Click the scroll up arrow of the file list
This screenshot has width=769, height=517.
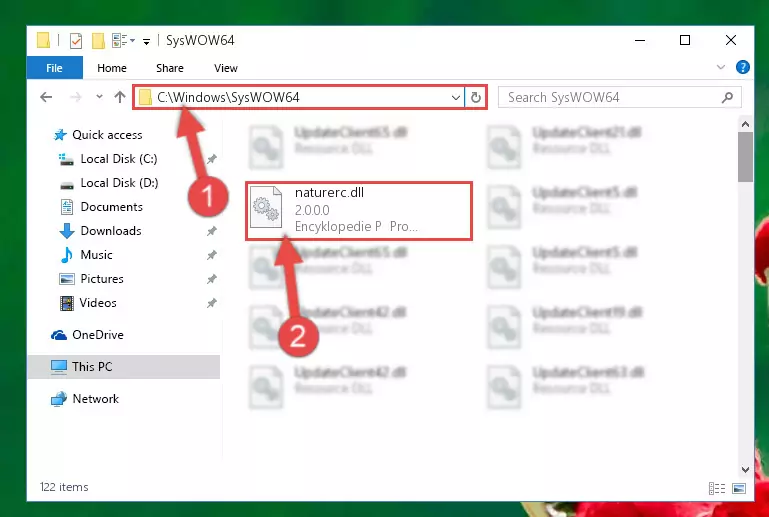[745, 124]
